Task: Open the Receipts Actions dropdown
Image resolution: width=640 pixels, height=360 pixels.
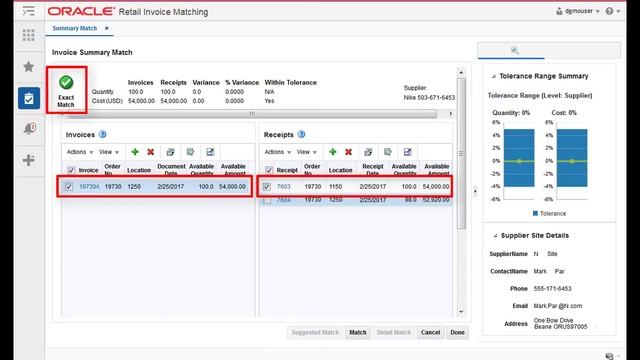Action: (x=278, y=152)
